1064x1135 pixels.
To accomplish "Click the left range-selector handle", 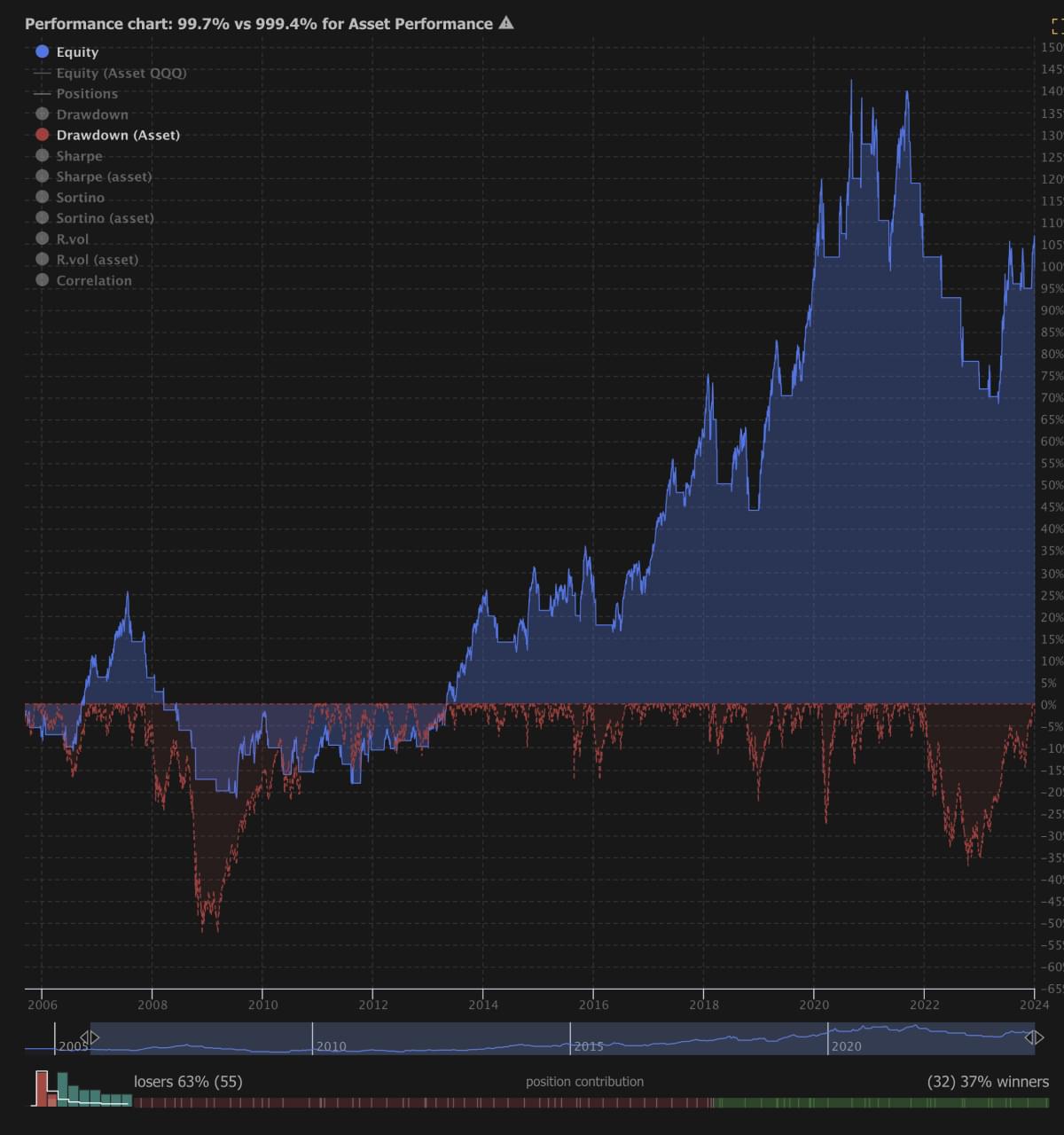I will (x=90, y=1036).
